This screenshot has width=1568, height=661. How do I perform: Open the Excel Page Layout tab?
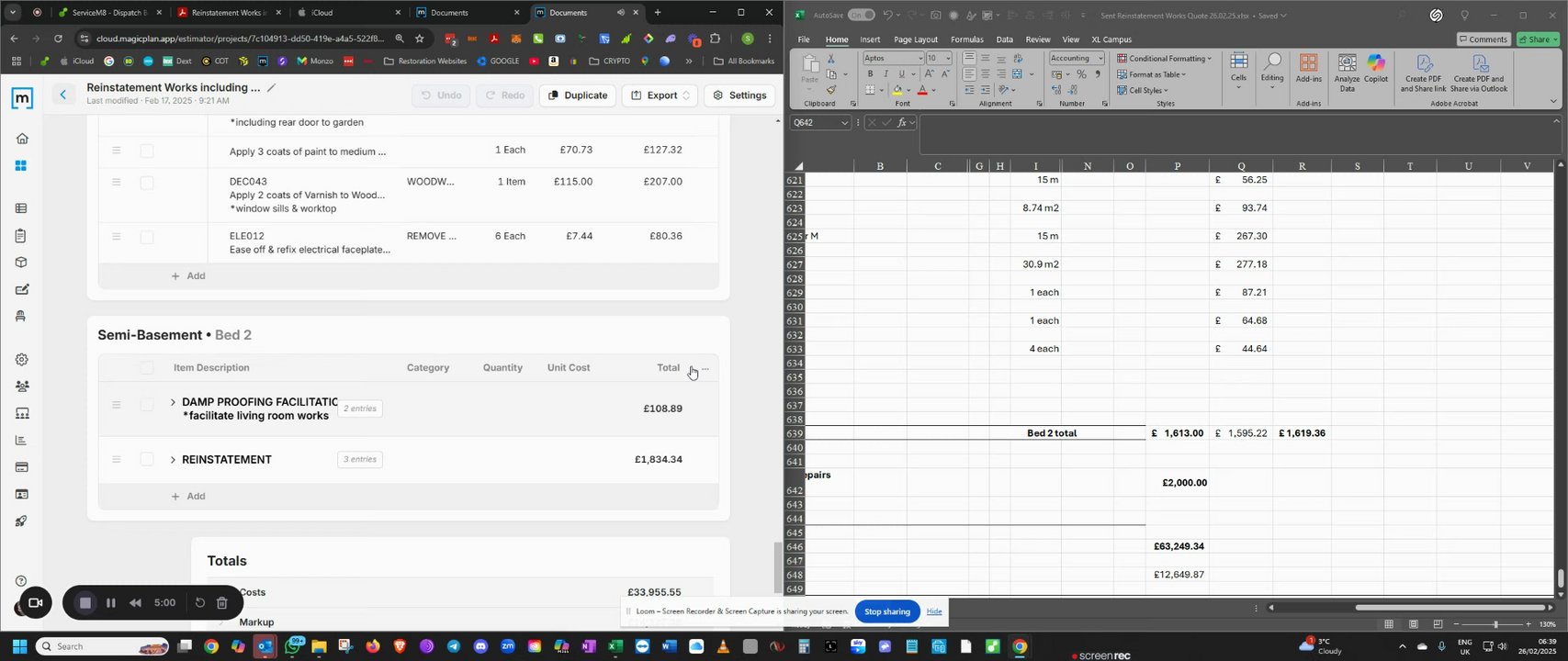click(916, 39)
